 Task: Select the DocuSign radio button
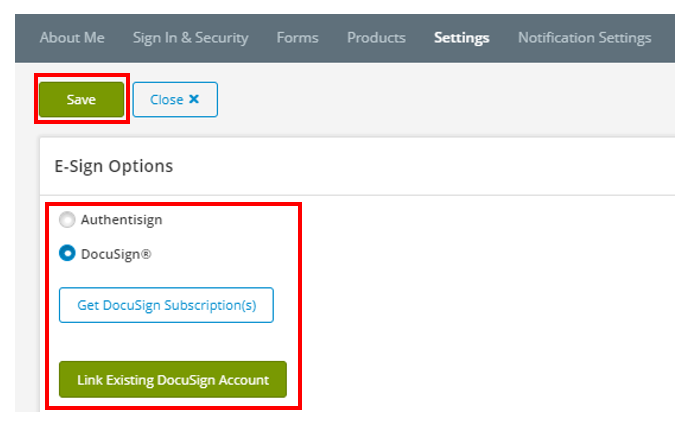coord(67,254)
